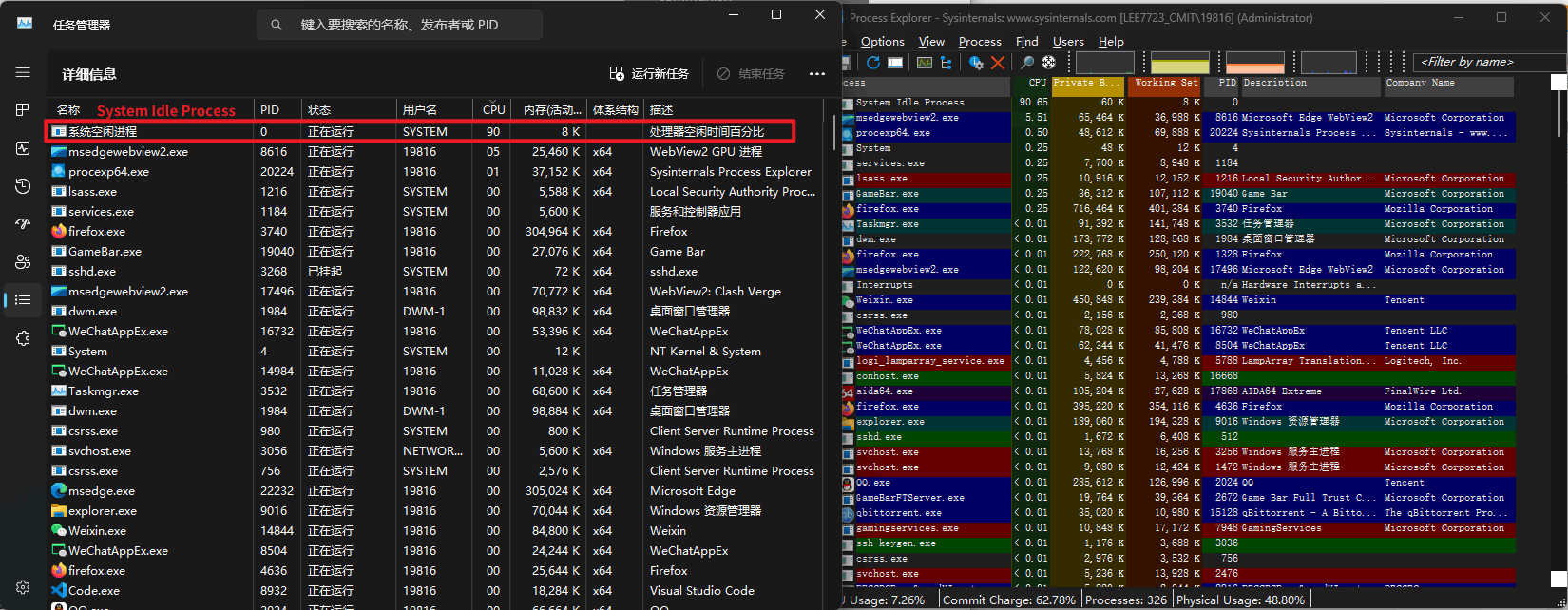
Task: Open Users page in Task Manager sidebar
Action: coord(23,262)
